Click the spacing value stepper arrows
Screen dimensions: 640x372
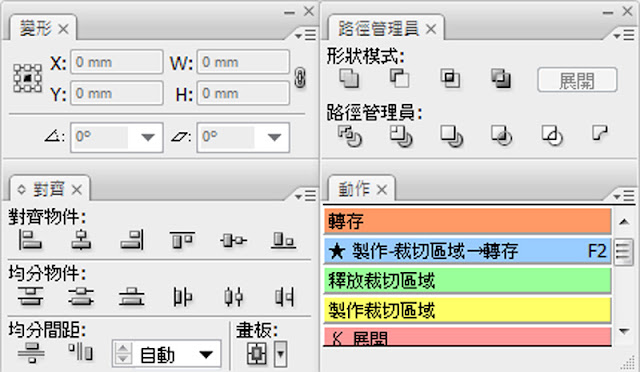click(123, 354)
